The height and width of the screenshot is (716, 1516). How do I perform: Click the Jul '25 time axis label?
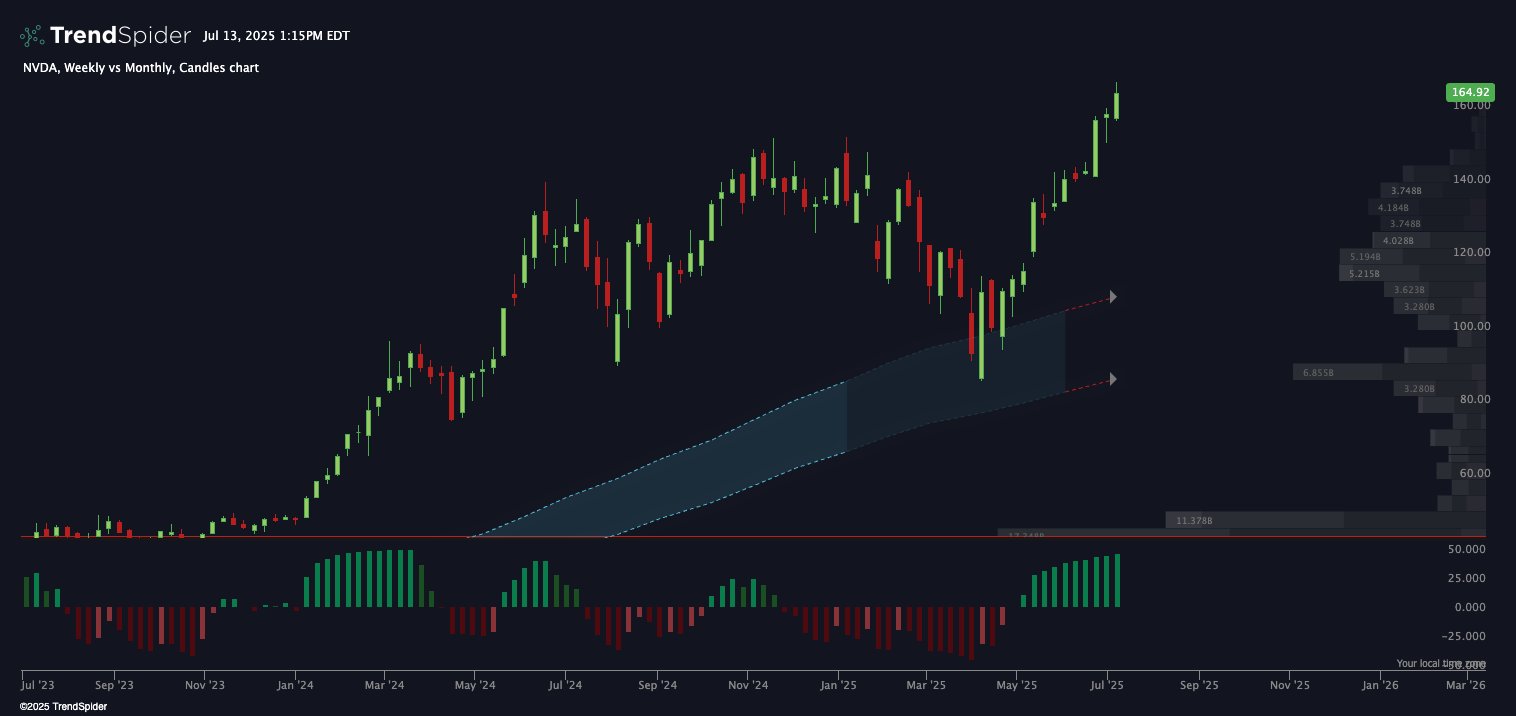tap(1107, 686)
